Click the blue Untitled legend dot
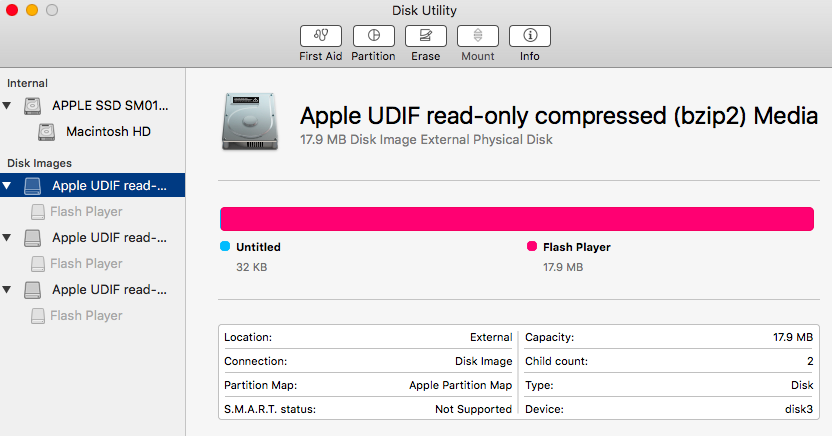Image resolution: width=832 pixels, height=436 pixels. tap(225, 246)
